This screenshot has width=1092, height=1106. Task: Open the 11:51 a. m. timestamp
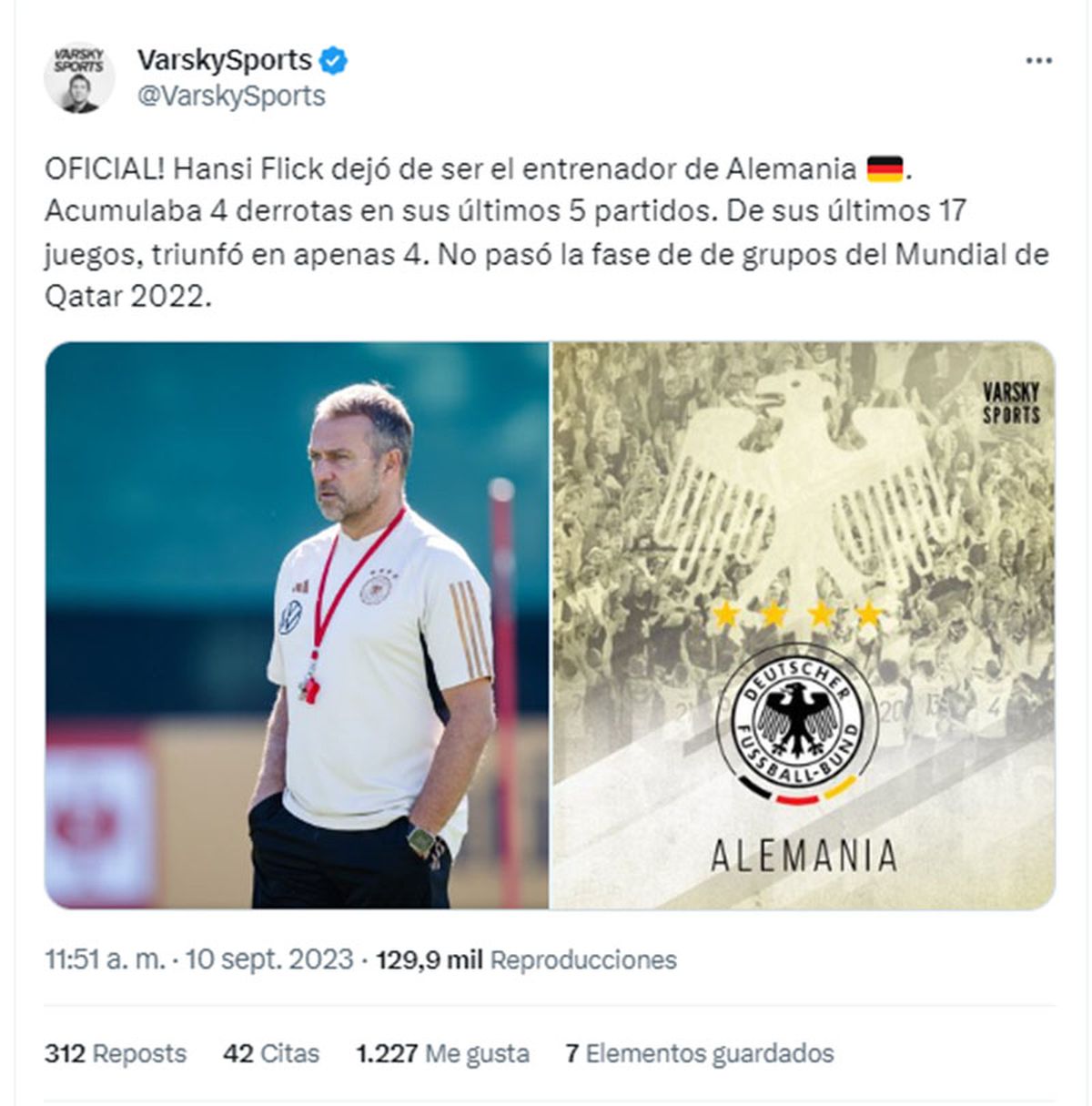pyautogui.click(x=106, y=959)
